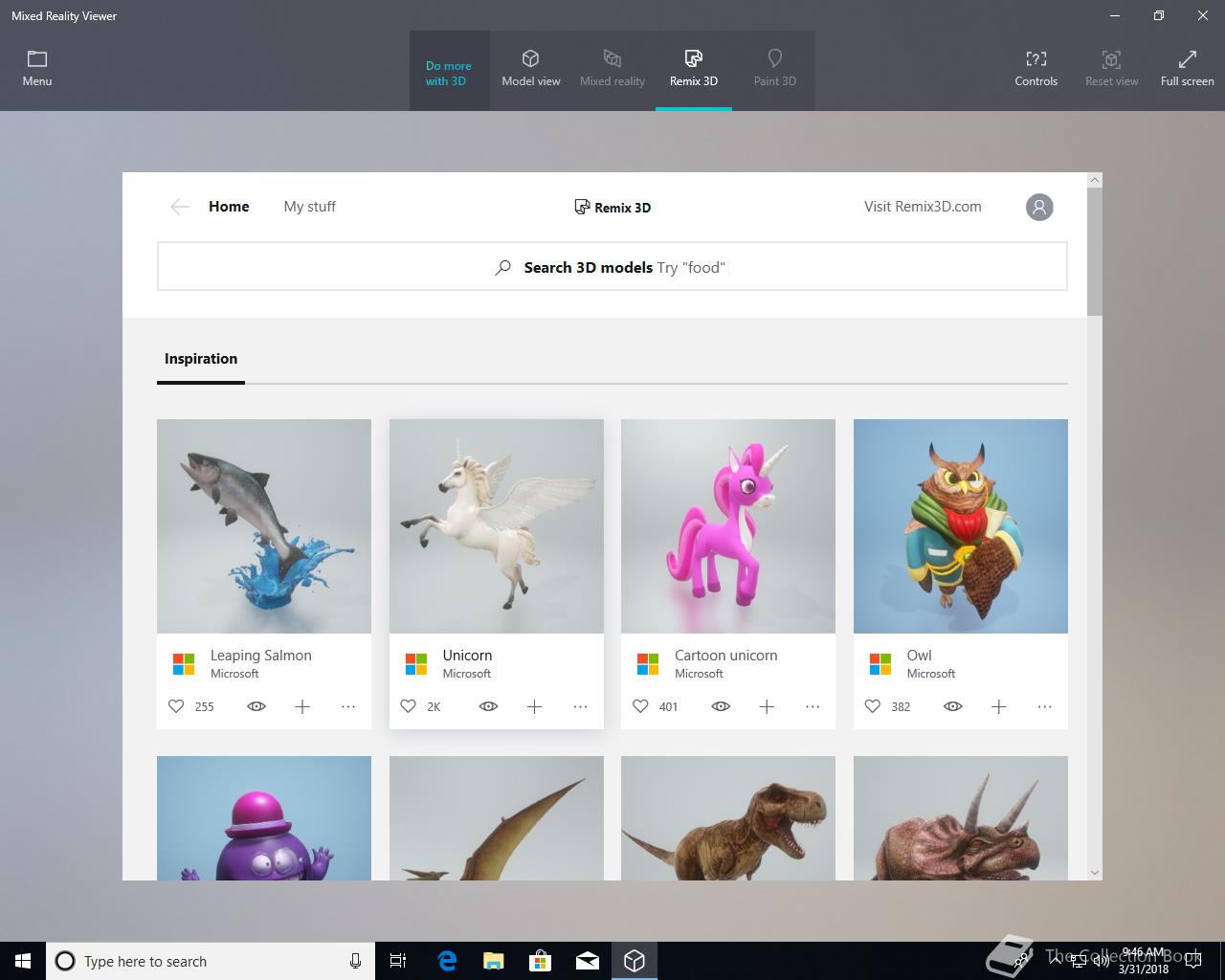Click the scrollbar down arrow
Image resolution: width=1225 pixels, height=980 pixels.
(x=1095, y=873)
